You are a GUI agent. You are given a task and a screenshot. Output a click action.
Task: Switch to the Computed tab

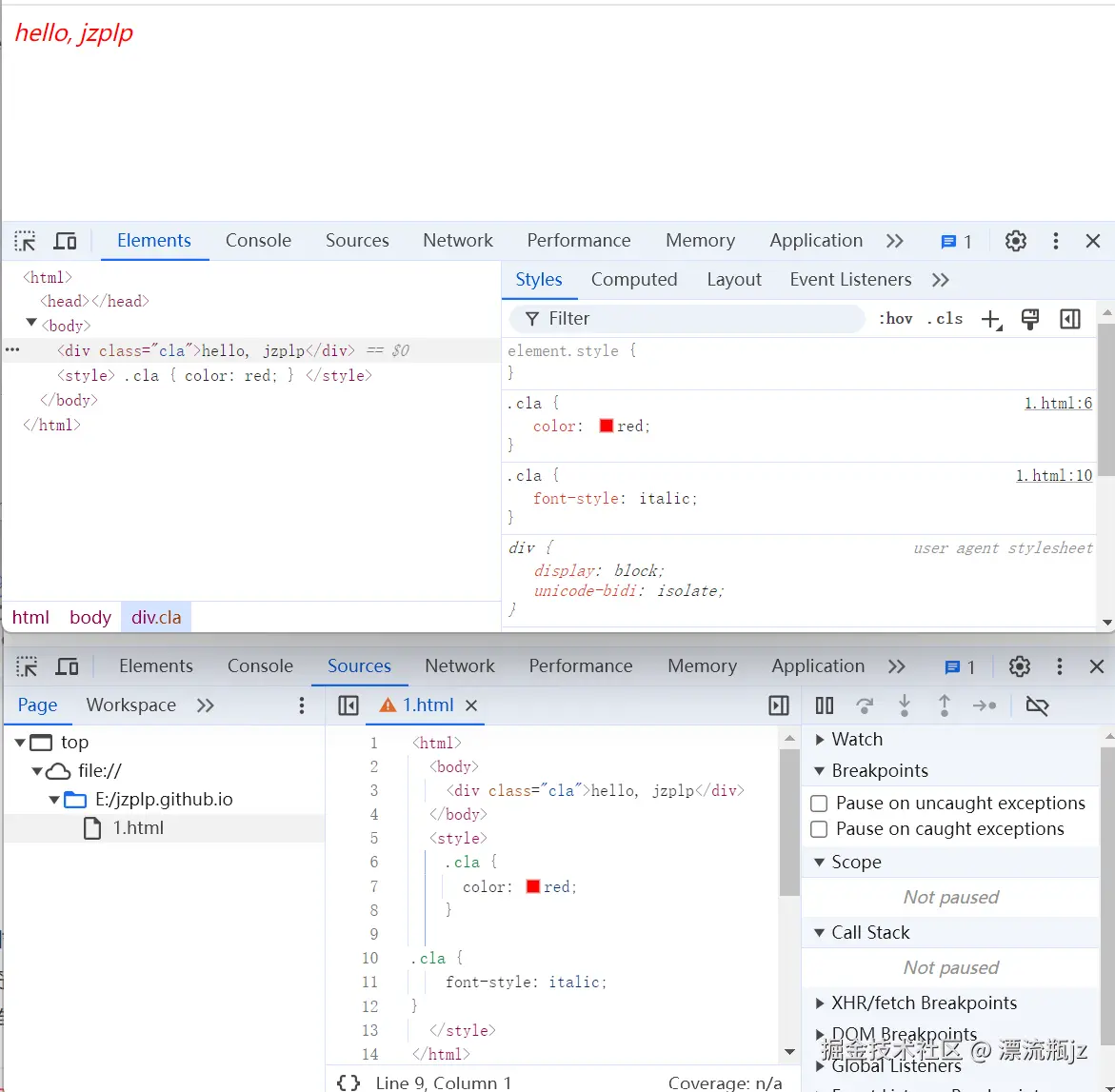(x=634, y=279)
